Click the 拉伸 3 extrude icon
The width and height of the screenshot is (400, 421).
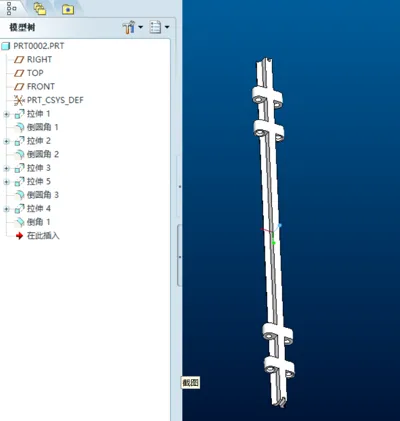point(19,168)
